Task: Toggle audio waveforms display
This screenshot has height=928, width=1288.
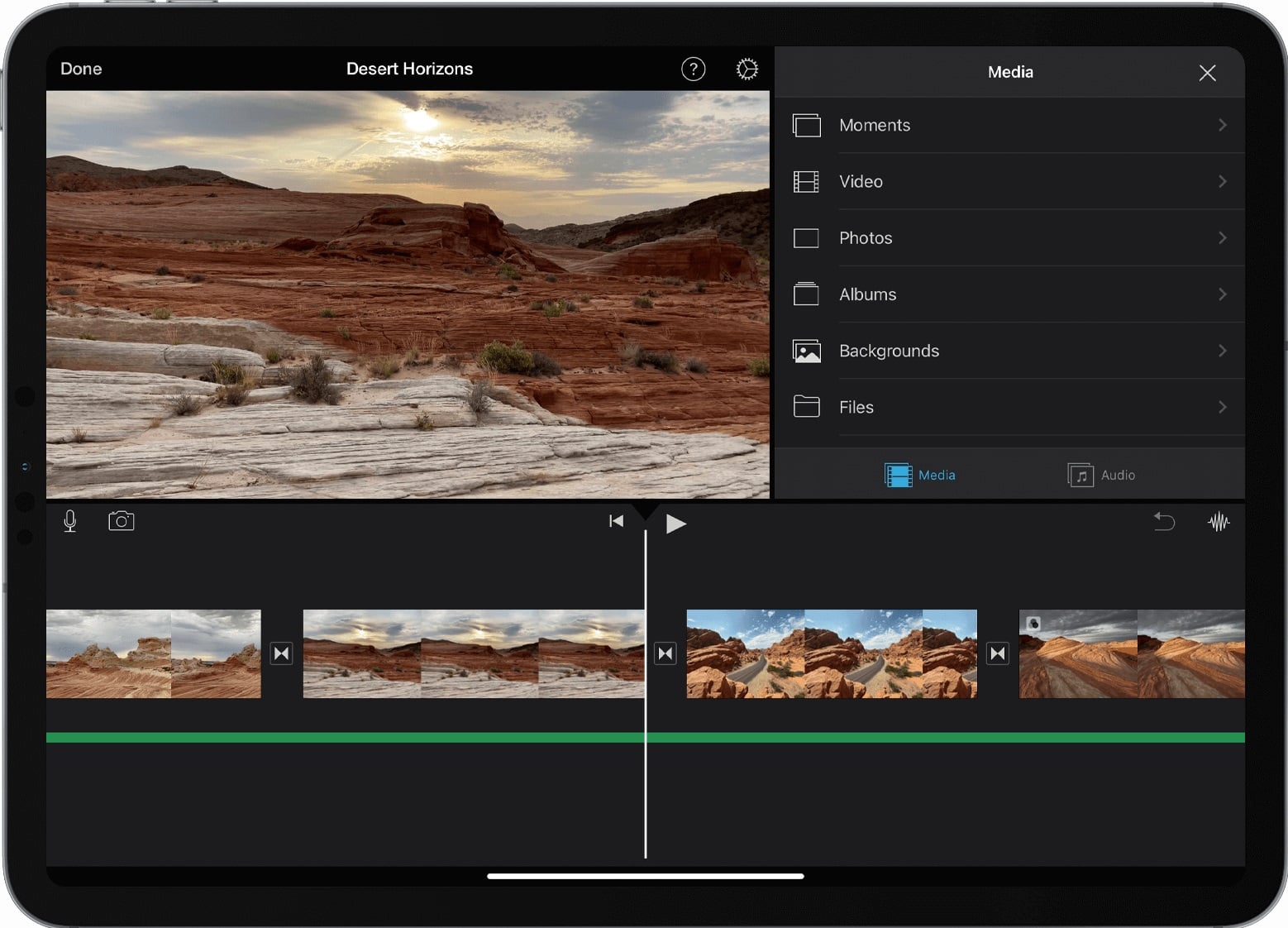Action: point(1219,521)
